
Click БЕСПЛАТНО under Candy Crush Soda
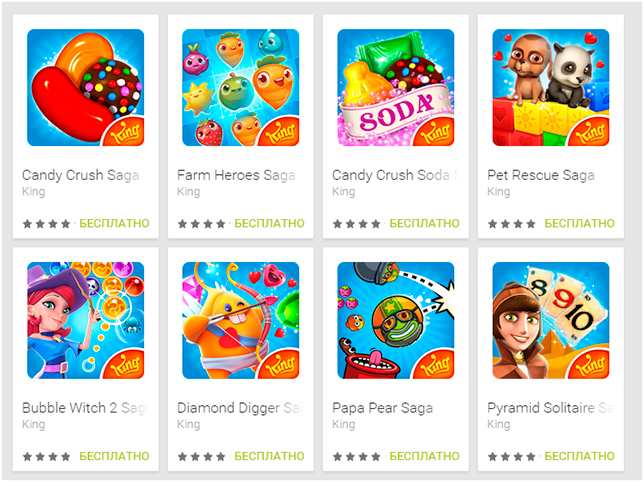pos(424,223)
